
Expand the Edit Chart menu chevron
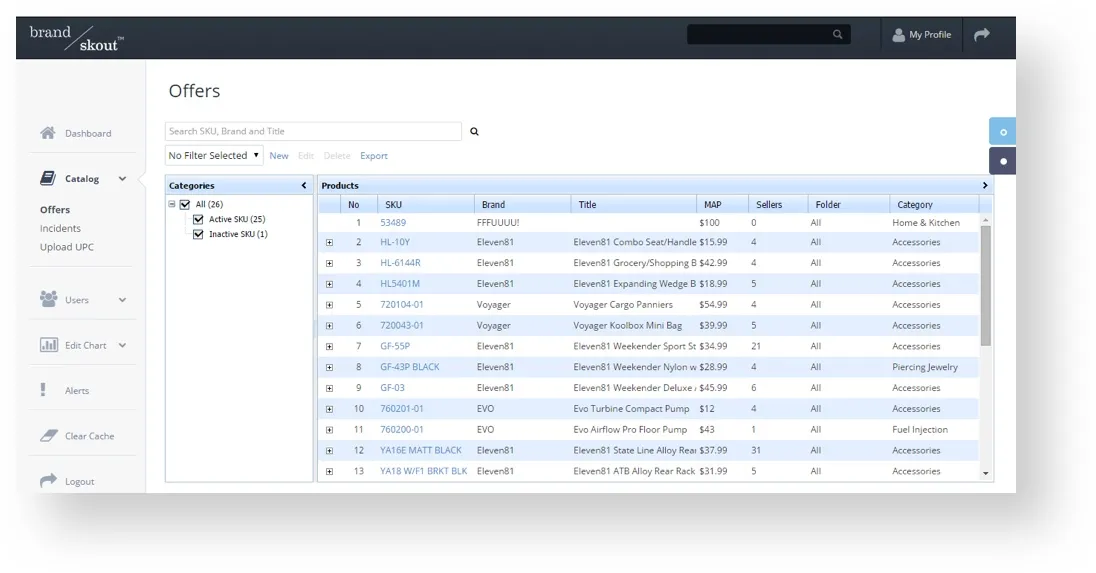point(122,345)
